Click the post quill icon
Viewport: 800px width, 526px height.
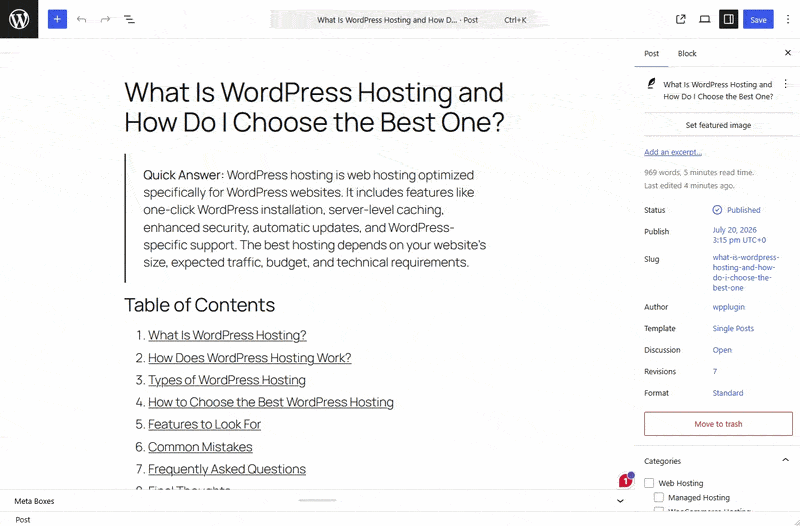[x=652, y=84]
